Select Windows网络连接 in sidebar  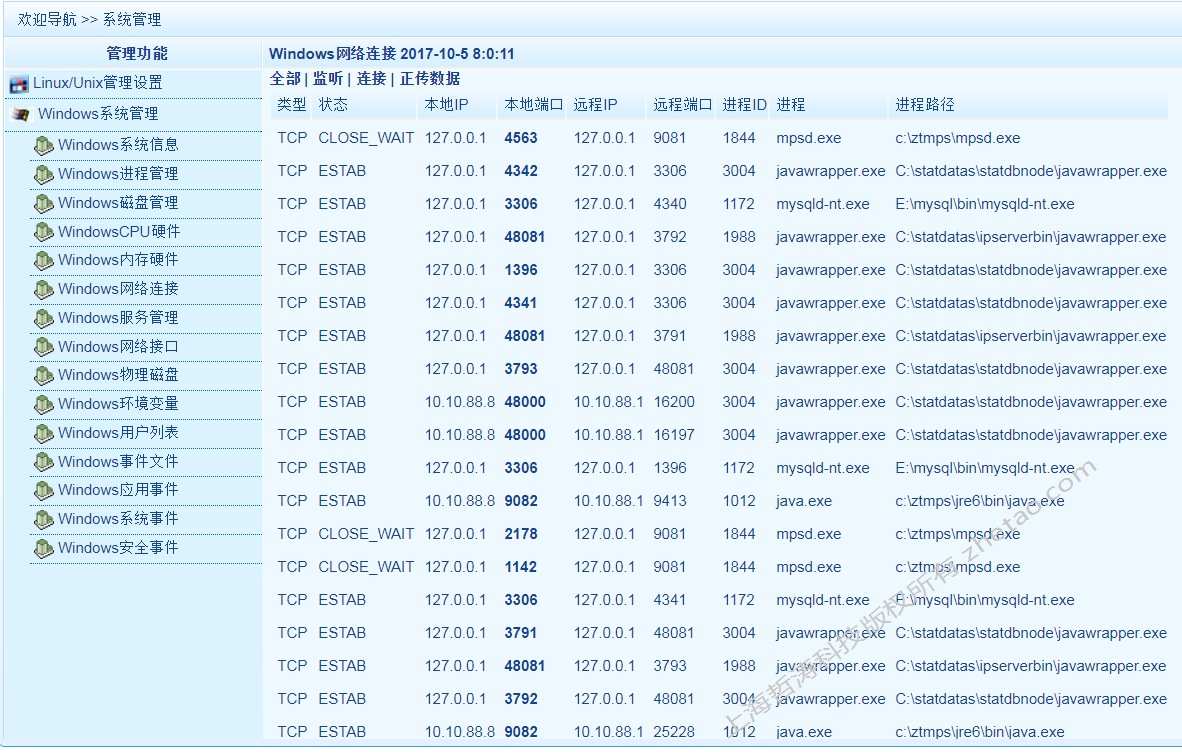(118, 289)
